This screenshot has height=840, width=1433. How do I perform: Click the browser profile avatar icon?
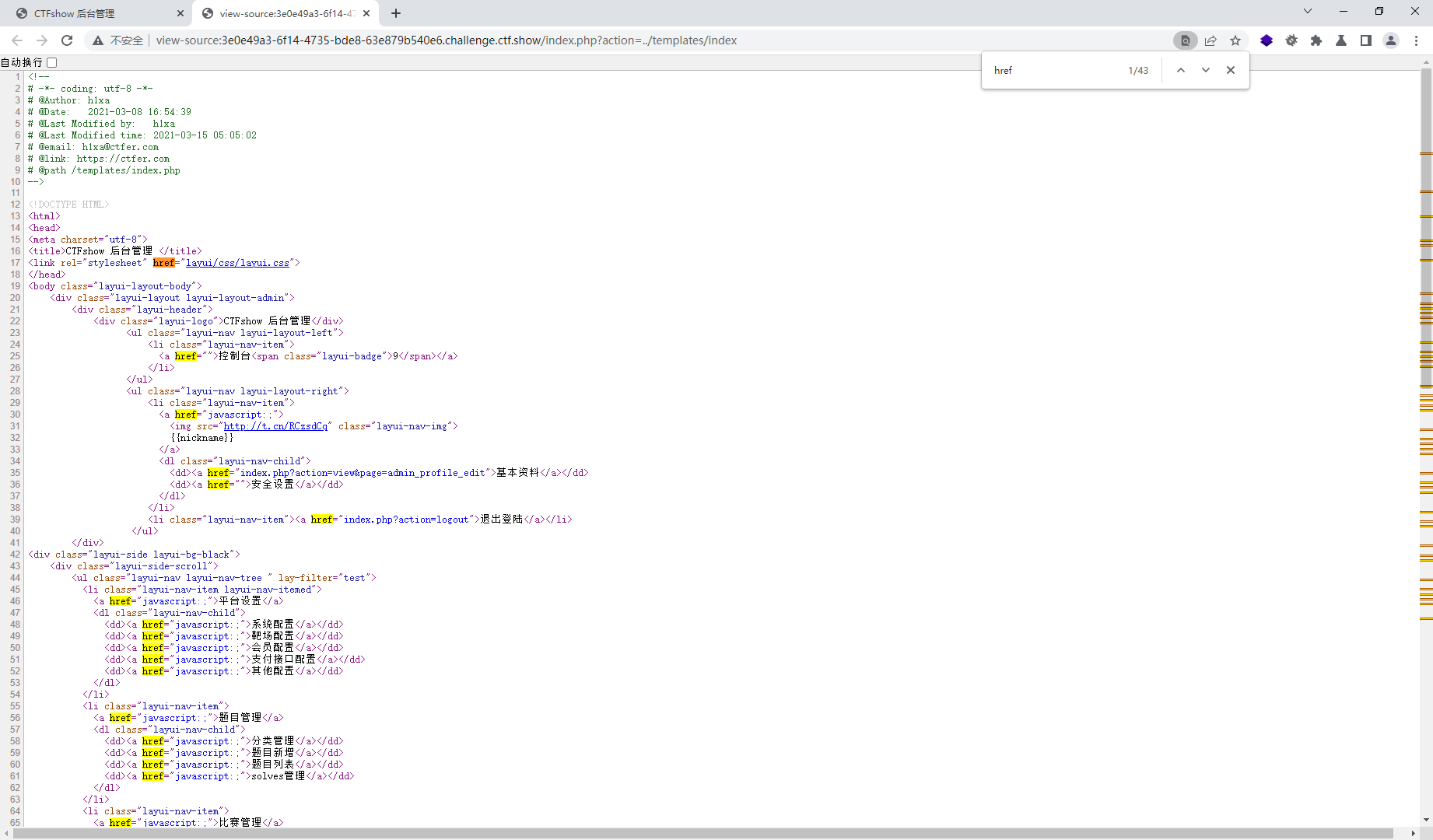point(1391,40)
